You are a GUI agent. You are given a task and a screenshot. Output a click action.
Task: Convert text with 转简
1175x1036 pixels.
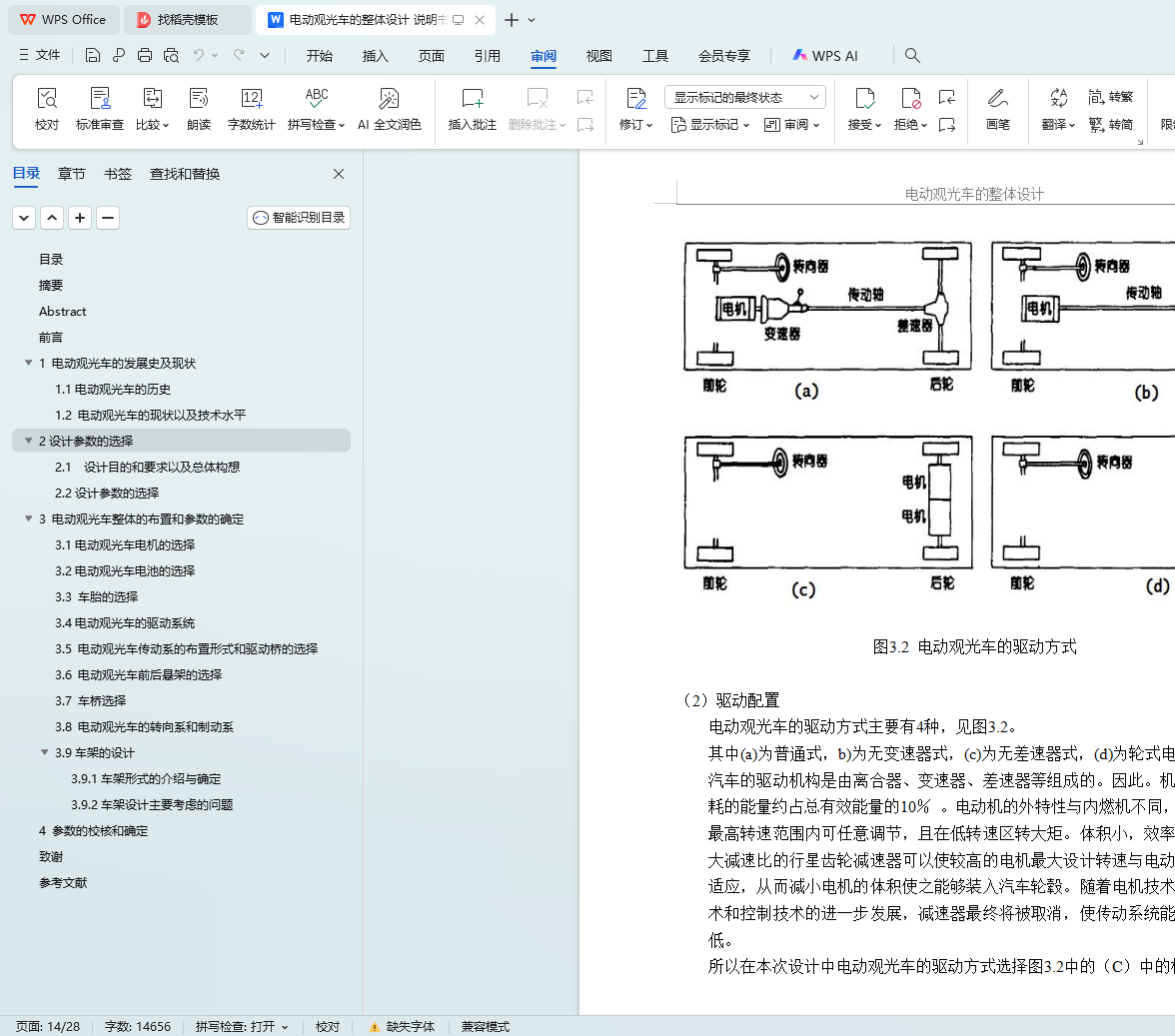pyautogui.click(x=1111, y=124)
